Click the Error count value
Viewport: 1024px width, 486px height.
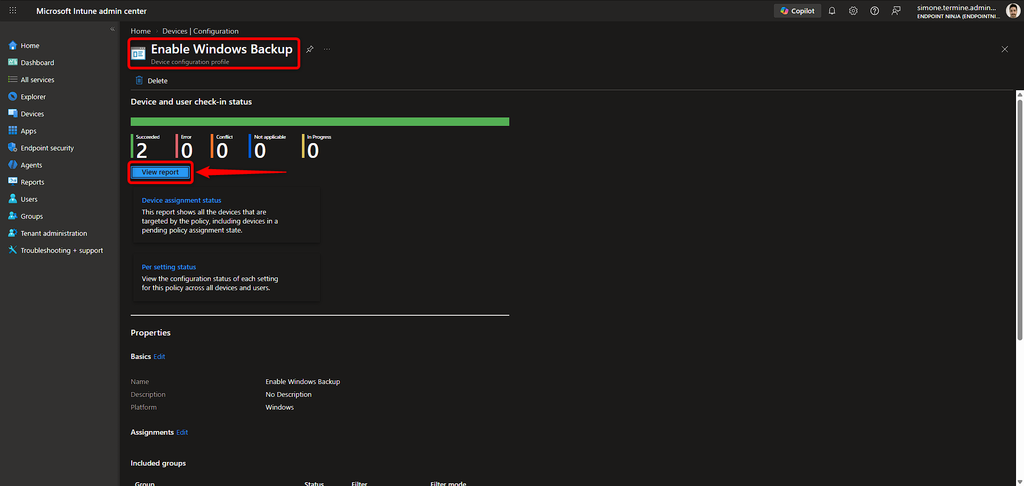(x=187, y=151)
